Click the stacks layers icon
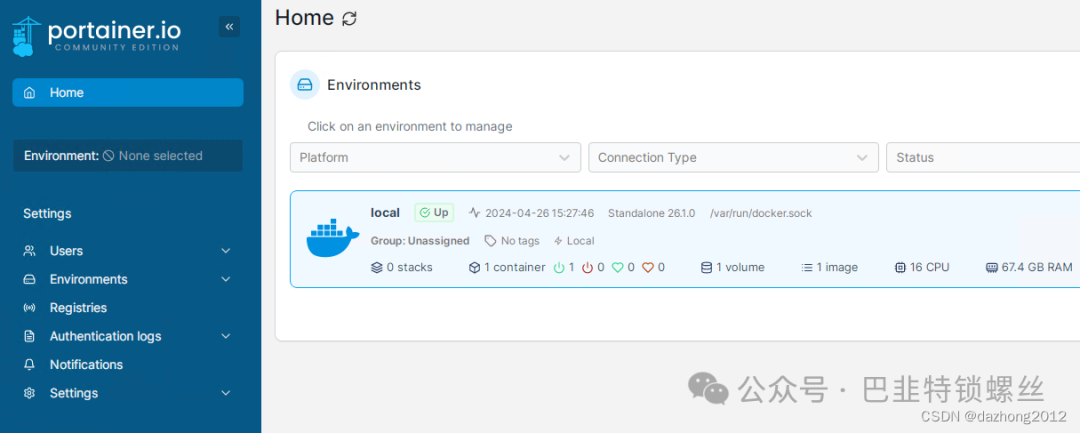Viewport: 1080px width, 433px height. click(x=377, y=268)
